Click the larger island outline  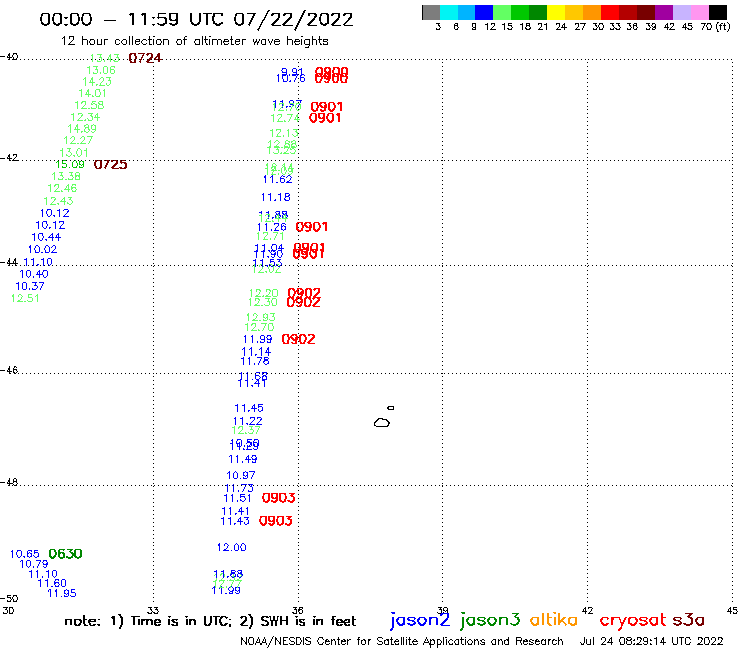[x=382, y=422]
